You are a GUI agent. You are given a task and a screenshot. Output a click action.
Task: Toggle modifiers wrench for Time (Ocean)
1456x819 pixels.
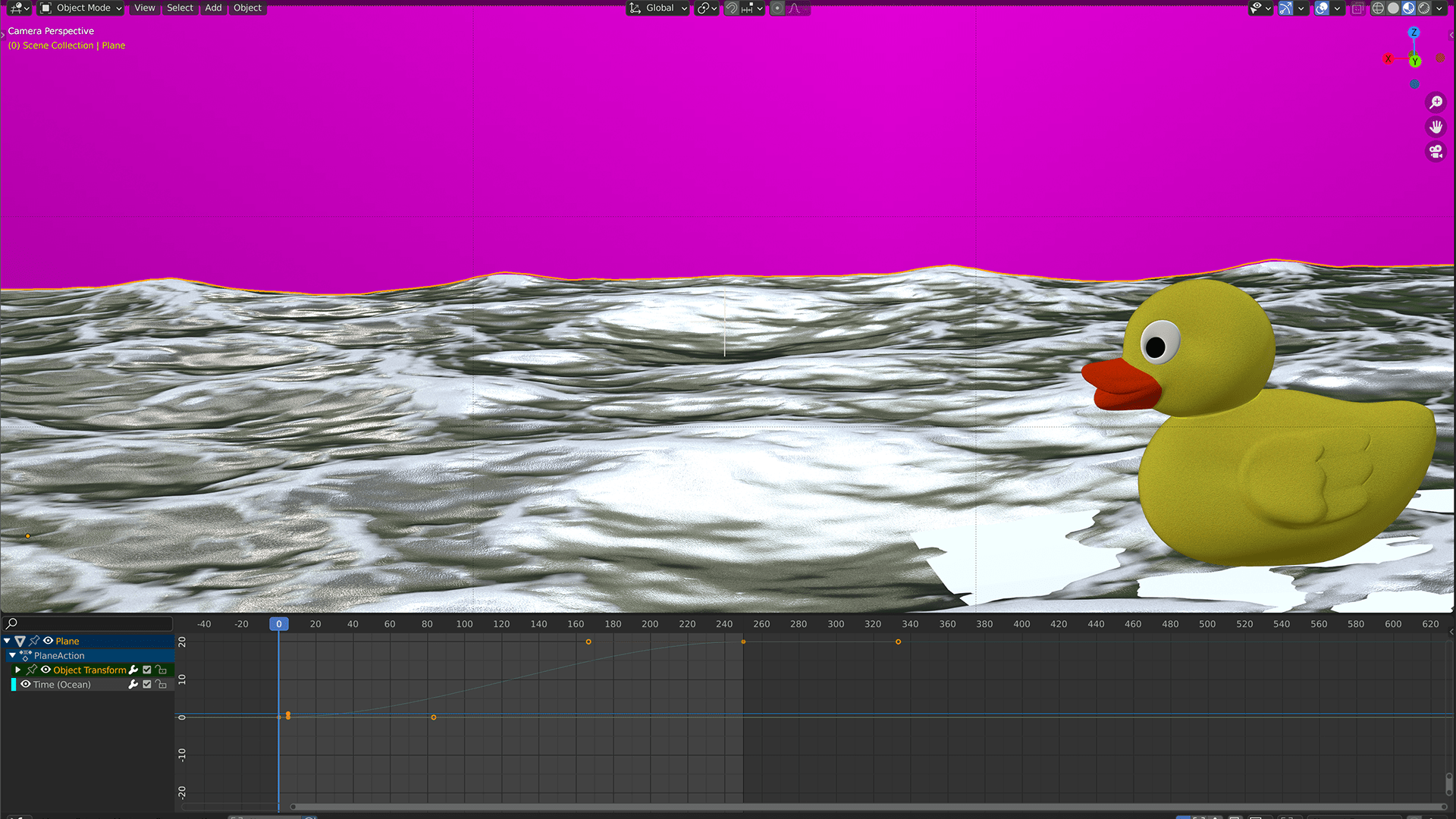click(x=133, y=684)
